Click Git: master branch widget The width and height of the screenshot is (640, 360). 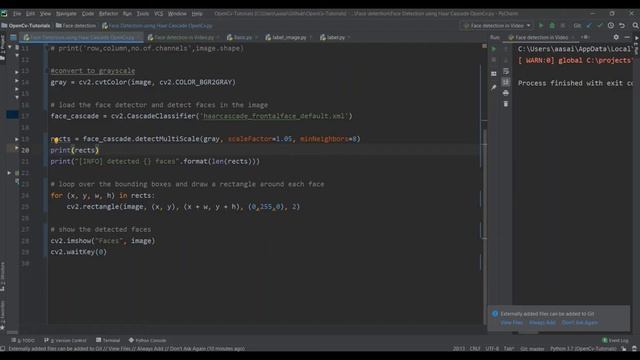(x=532, y=349)
